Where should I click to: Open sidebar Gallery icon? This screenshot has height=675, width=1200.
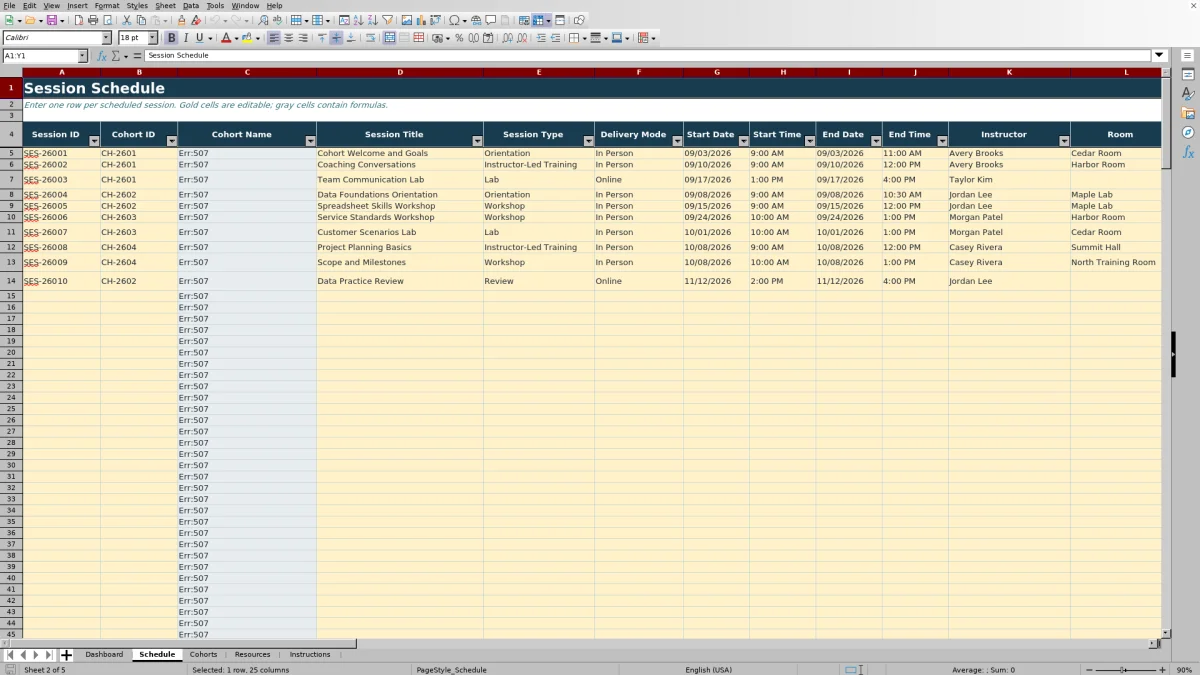click(x=1188, y=113)
